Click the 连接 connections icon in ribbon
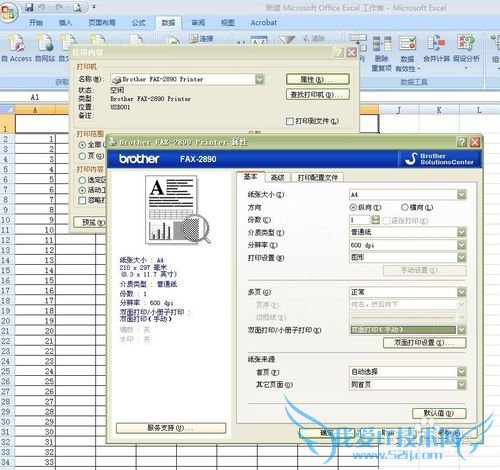500x470 pixels. point(202,39)
